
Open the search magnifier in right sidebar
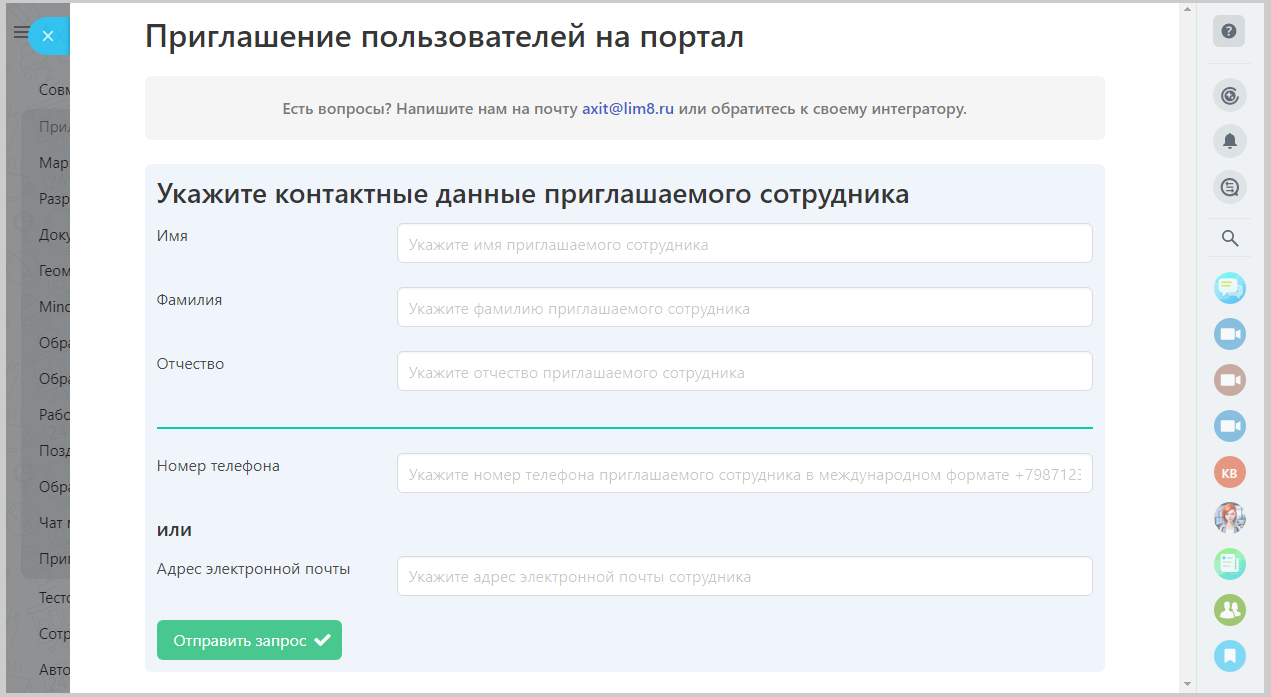(x=1230, y=238)
